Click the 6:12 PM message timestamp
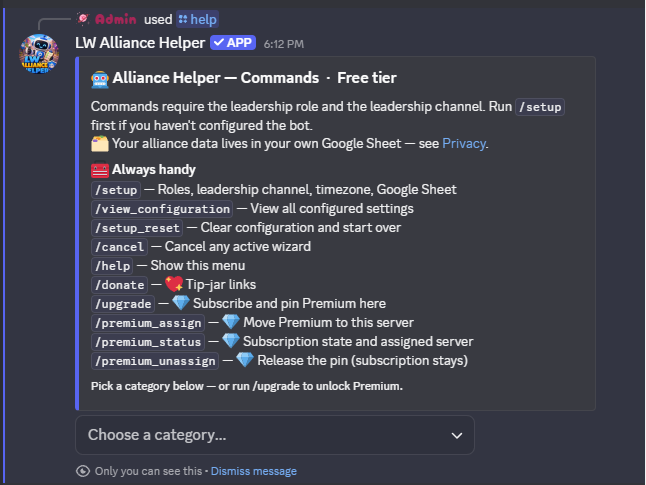Viewport: 646px width, 485px height. (x=284, y=44)
